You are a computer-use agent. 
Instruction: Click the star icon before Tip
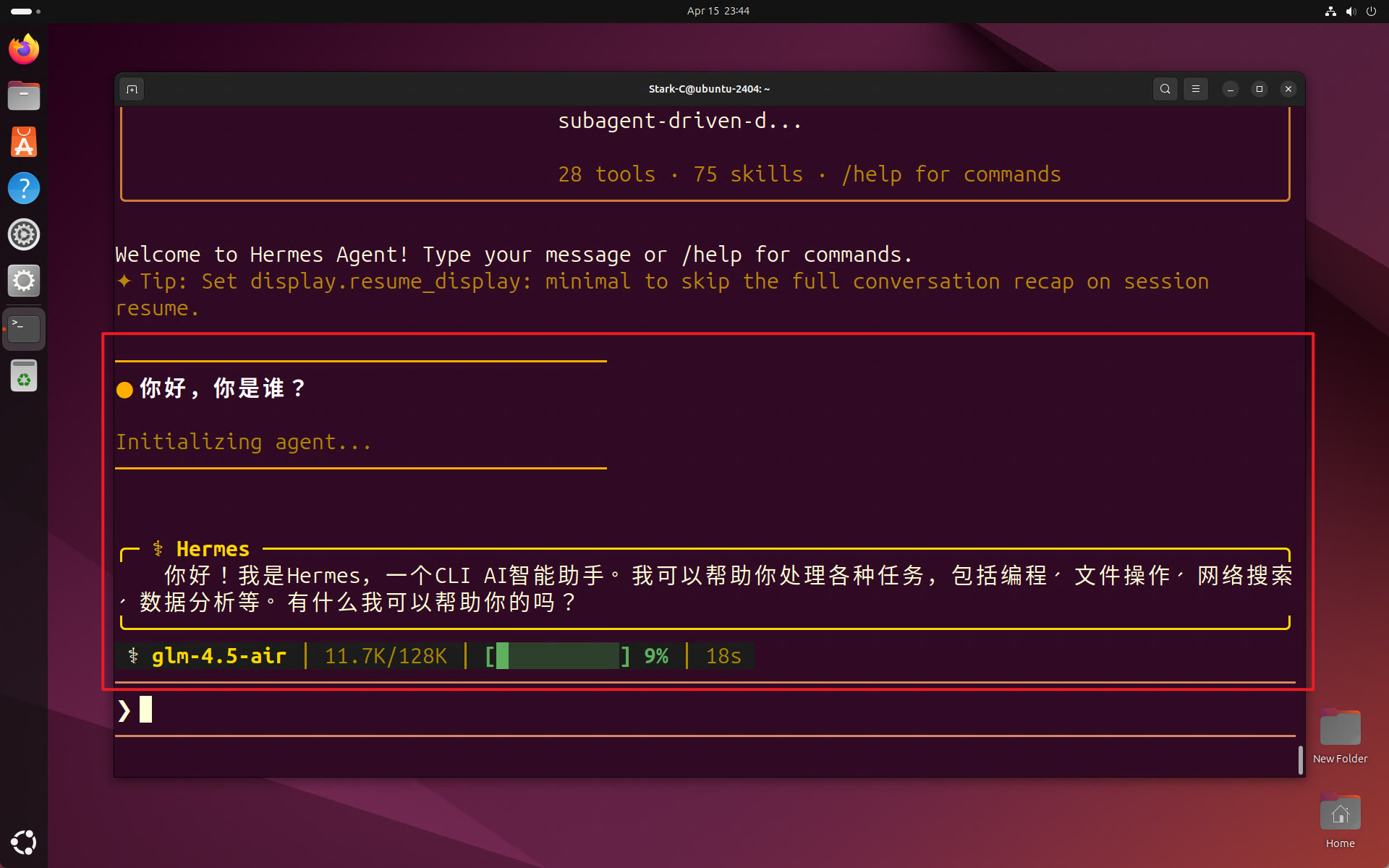(x=124, y=281)
